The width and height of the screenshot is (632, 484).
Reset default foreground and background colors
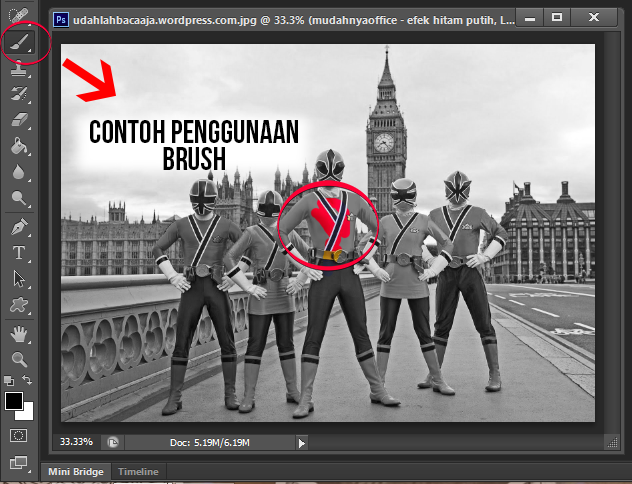pos(8,380)
